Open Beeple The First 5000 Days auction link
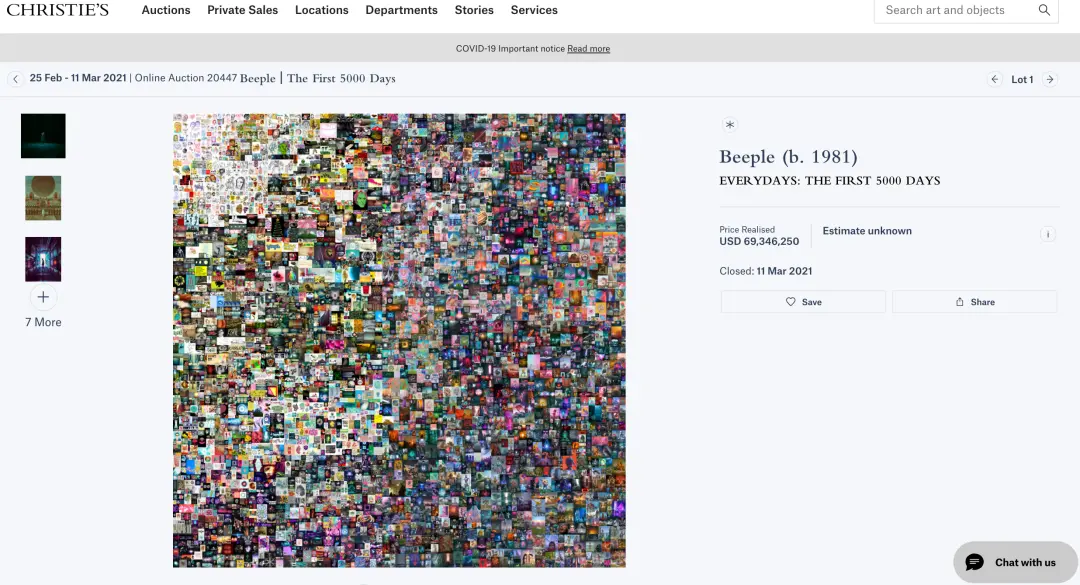The height and width of the screenshot is (585, 1080). 318,79
